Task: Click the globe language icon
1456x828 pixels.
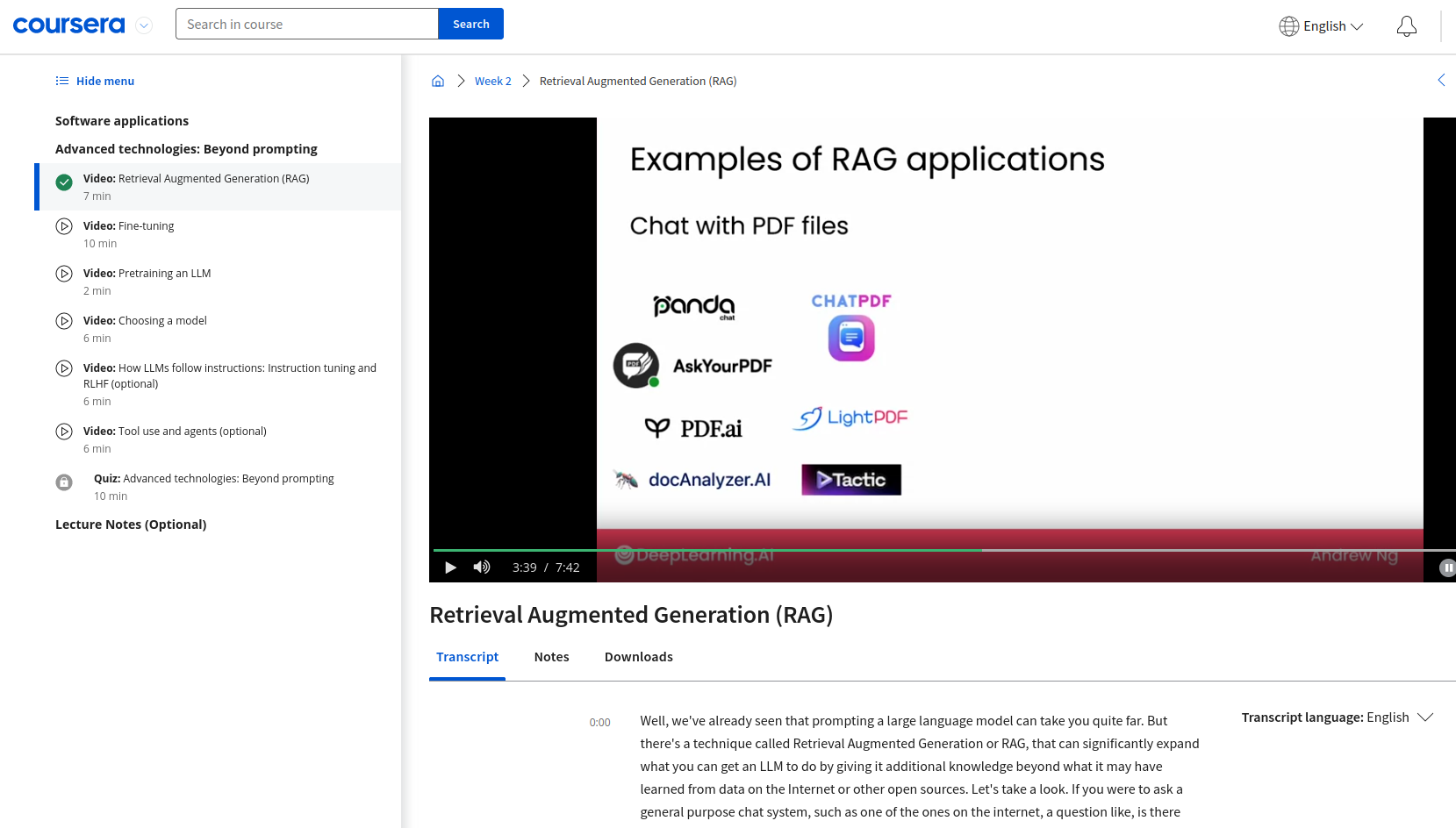Action: pyautogui.click(x=1288, y=26)
